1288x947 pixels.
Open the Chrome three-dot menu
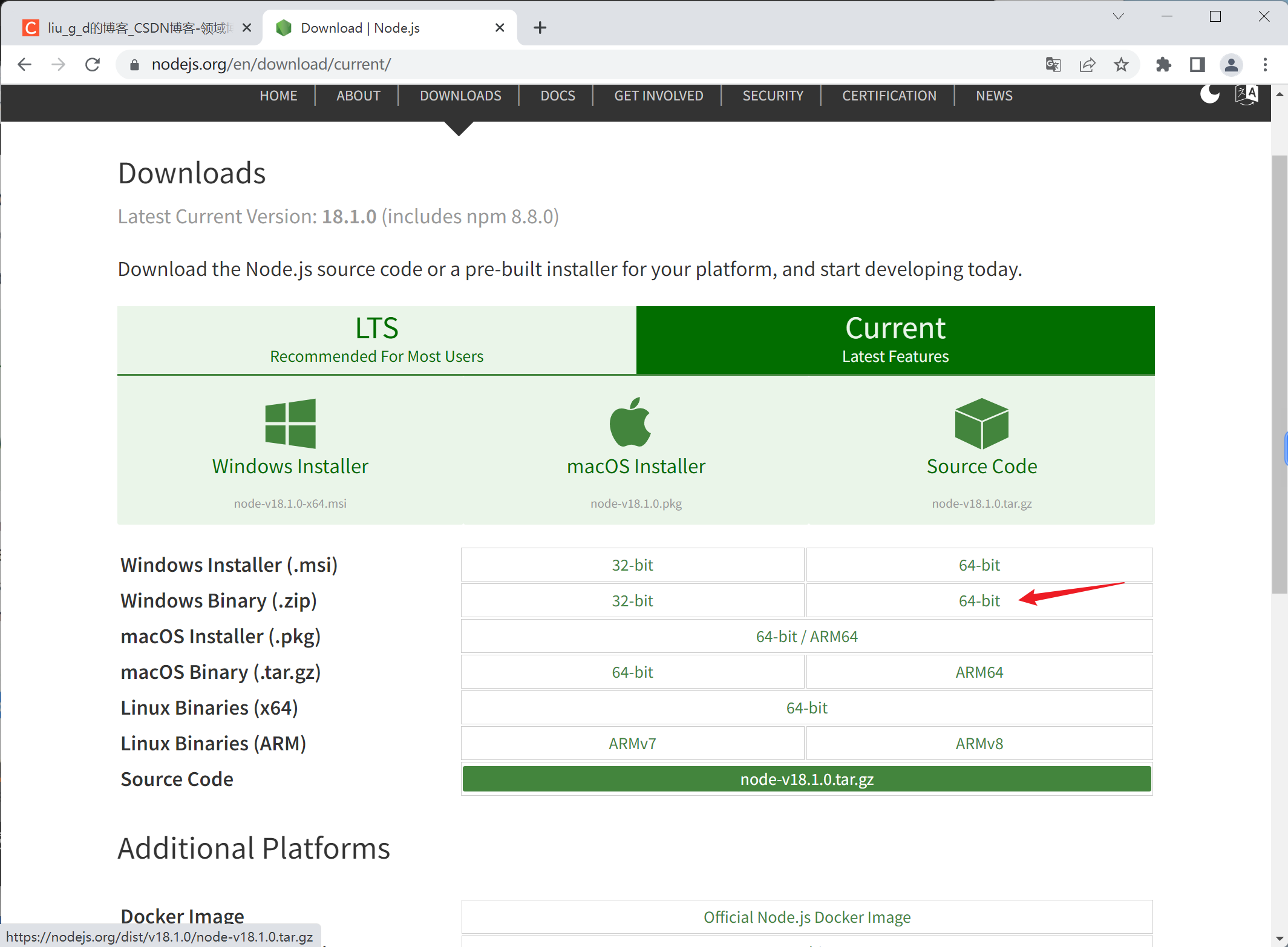(1265, 65)
